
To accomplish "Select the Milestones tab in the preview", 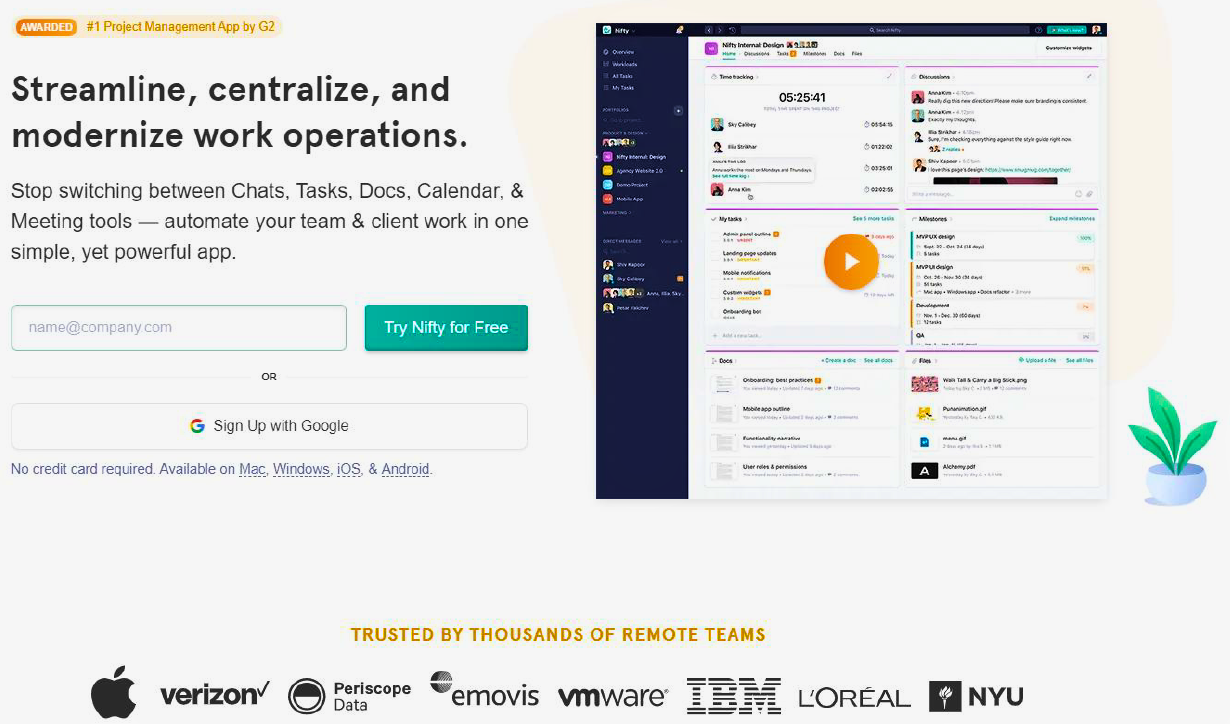I will pos(814,54).
